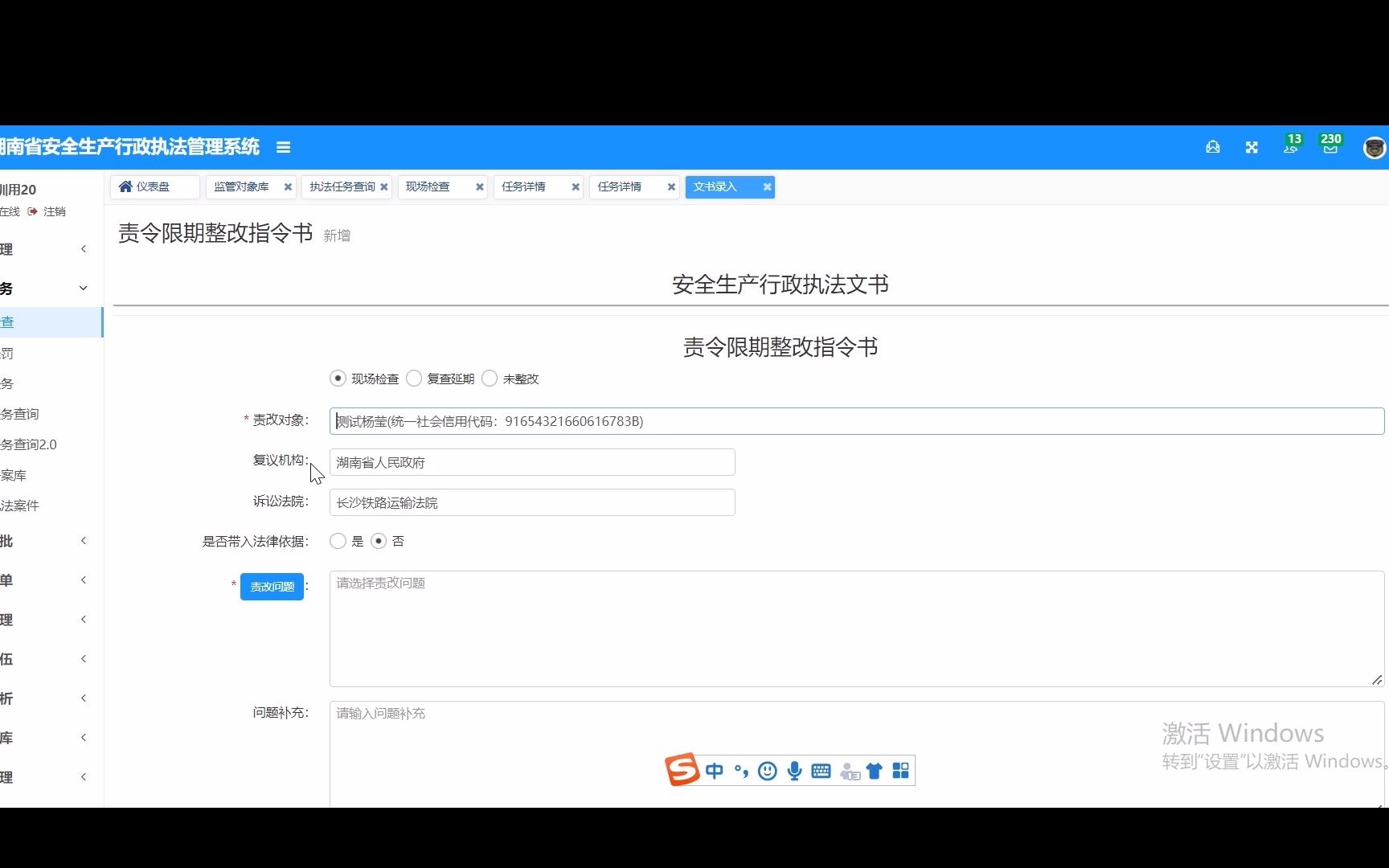Expand the 库 sidebar section chevron
The image size is (1389, 868).
coord(84,738)
